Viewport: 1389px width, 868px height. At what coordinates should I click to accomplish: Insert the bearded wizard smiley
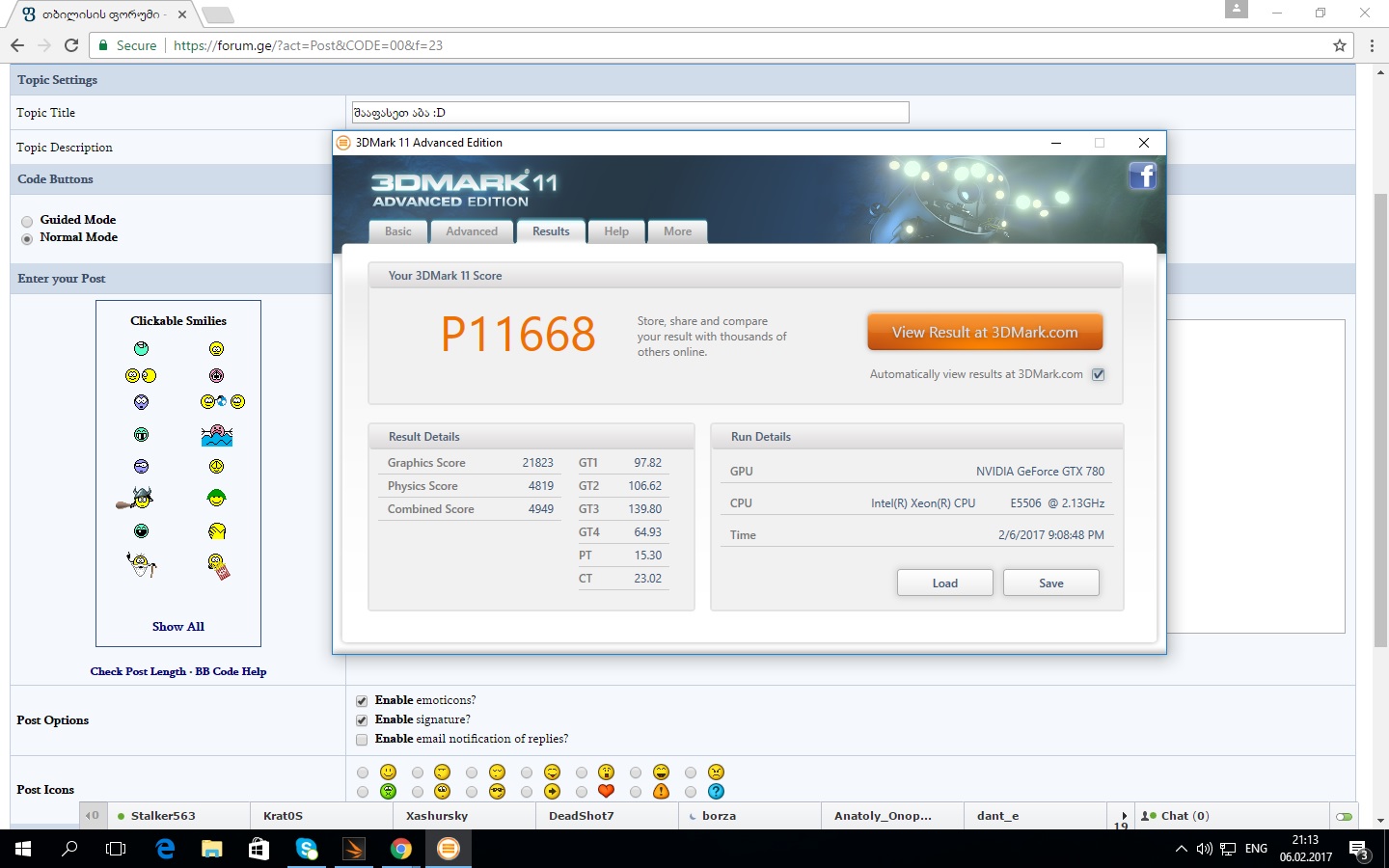(141, 564)
